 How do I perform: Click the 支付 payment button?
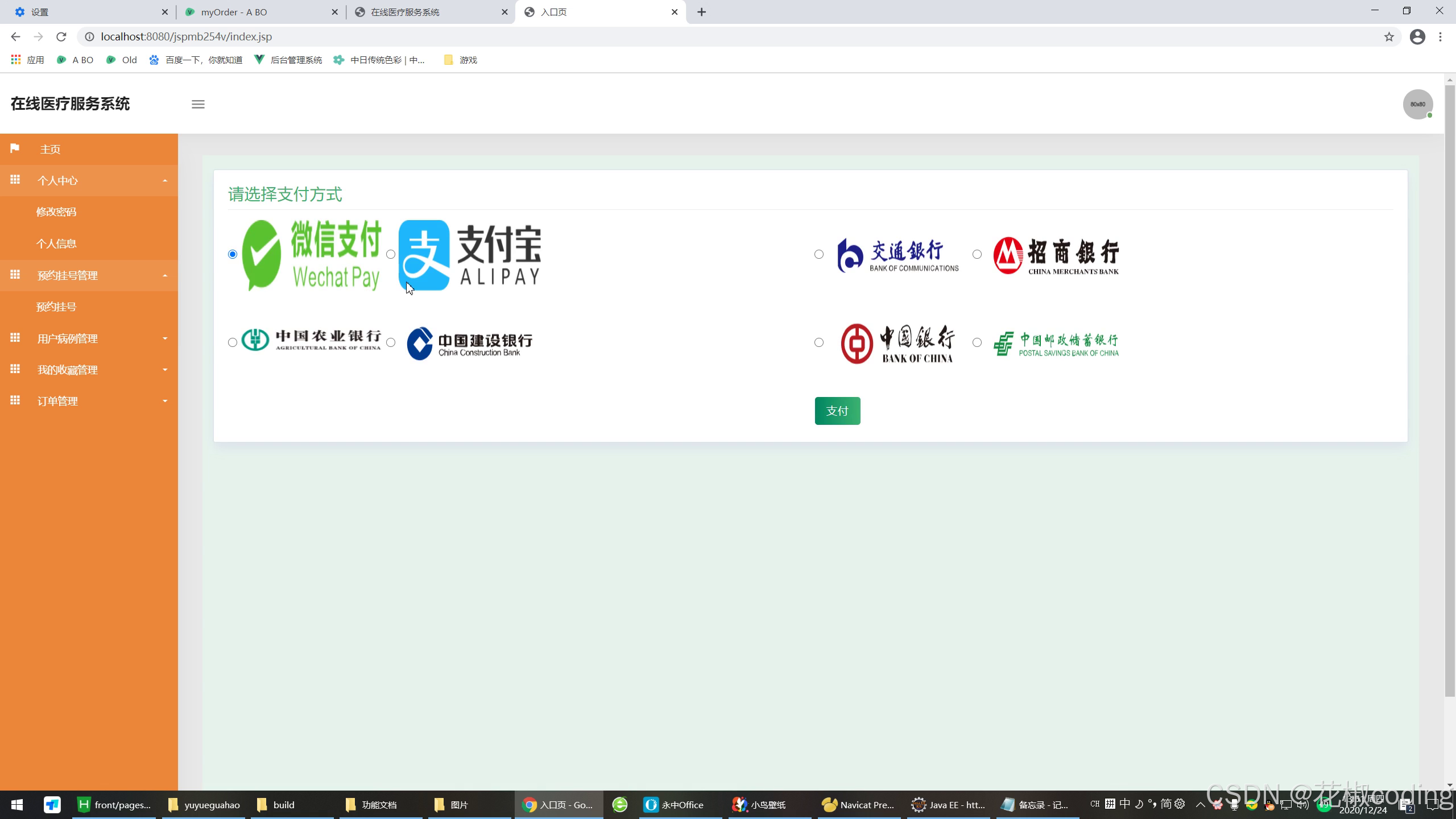click(x=837, y=410)
